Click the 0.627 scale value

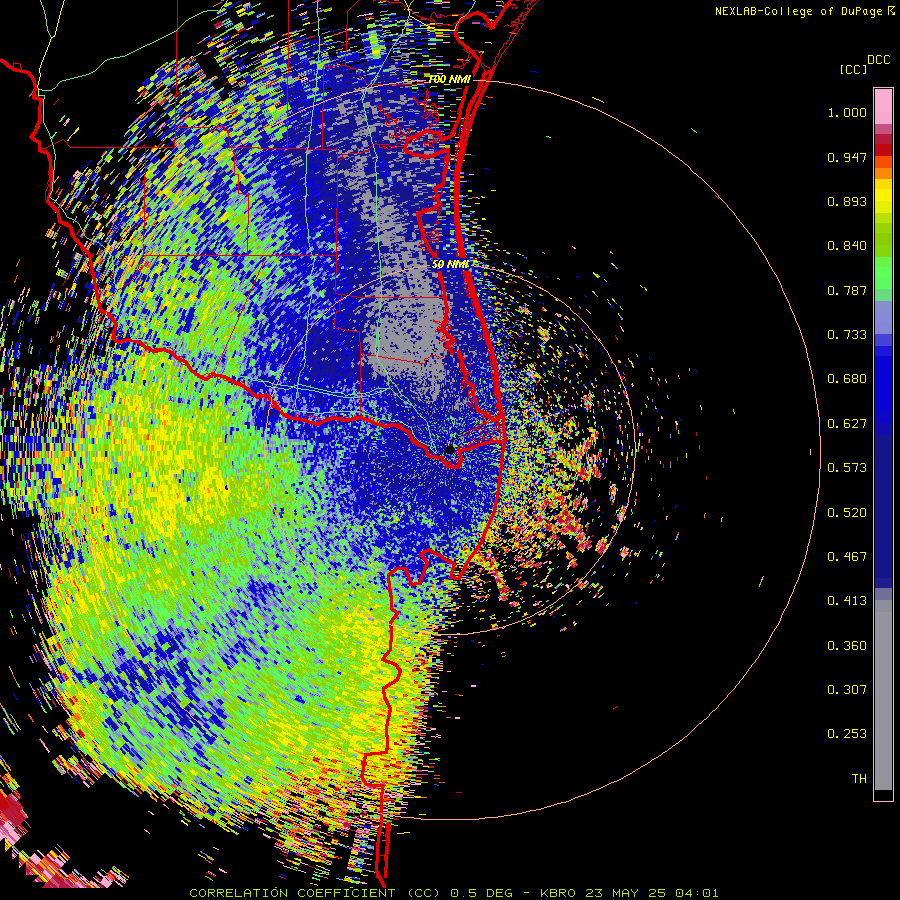click(x=847, y=424)
